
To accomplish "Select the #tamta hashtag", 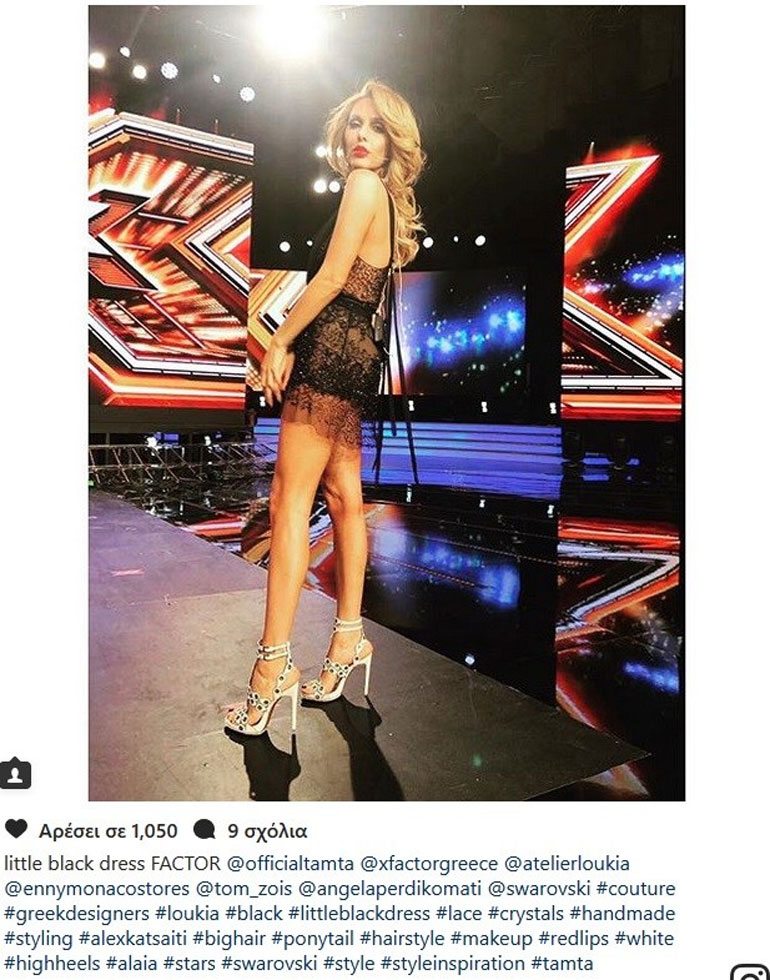I will (x=562, y=963).
